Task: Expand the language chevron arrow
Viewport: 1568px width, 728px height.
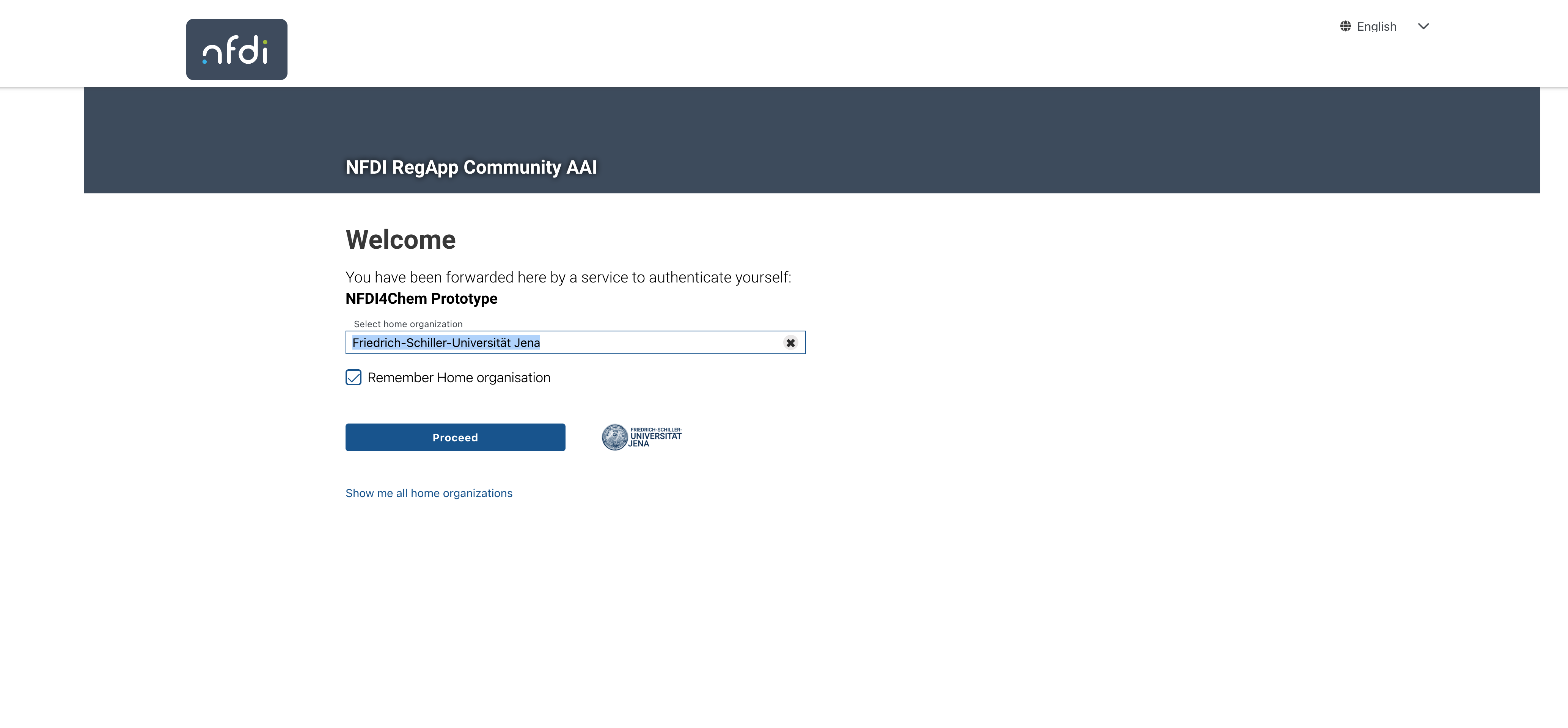Action: (1423, 26)
